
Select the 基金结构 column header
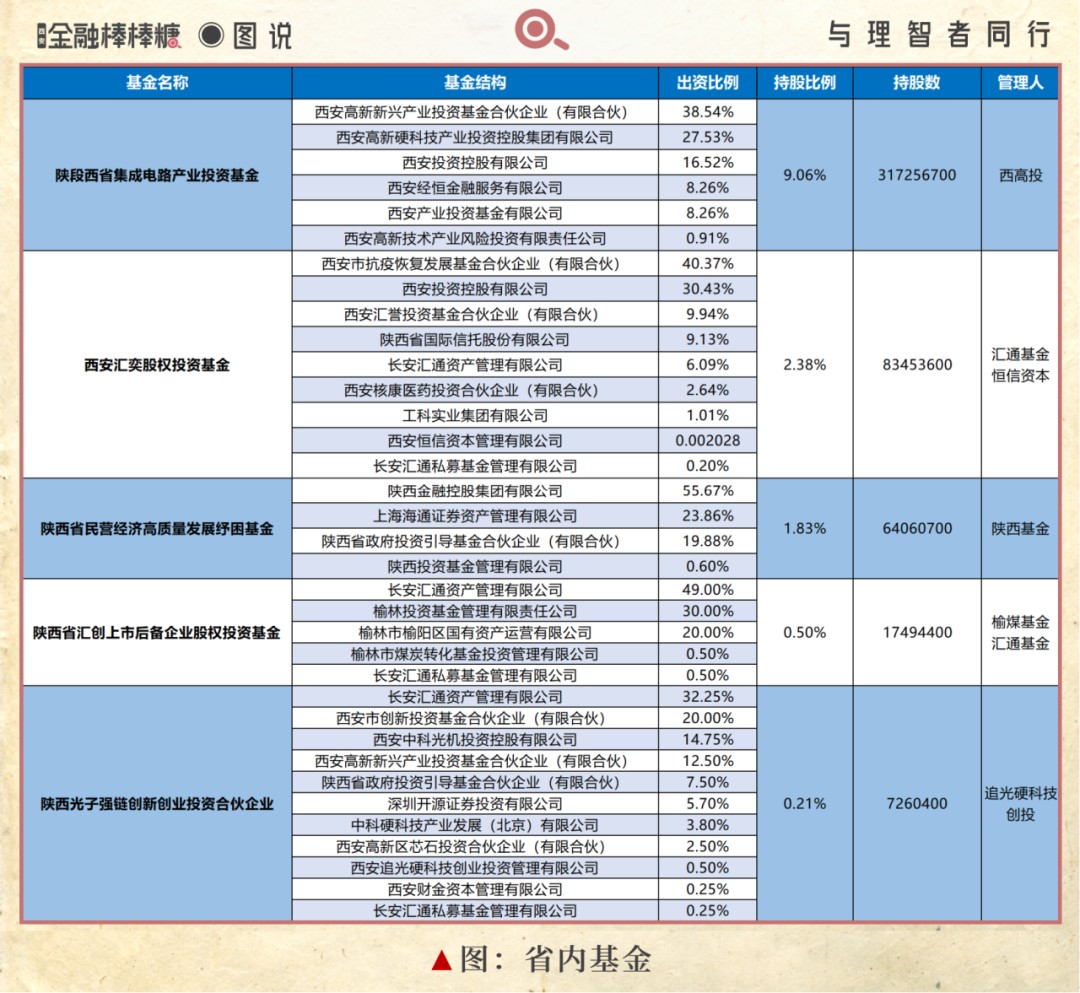(x=473, y=83)
